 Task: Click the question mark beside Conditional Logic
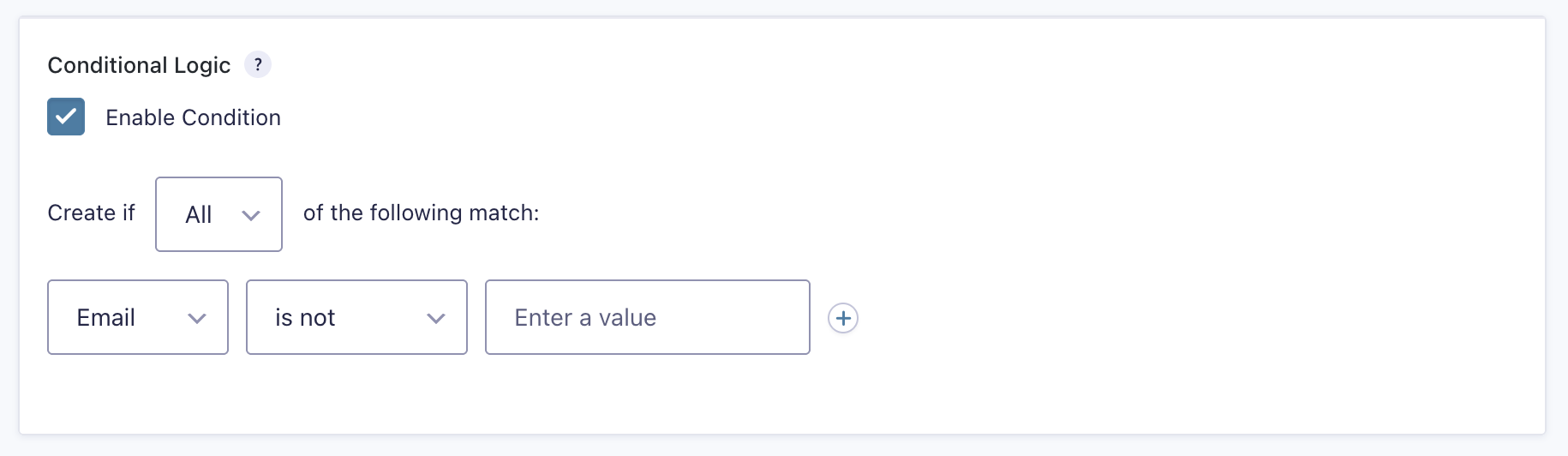(258, 64)
